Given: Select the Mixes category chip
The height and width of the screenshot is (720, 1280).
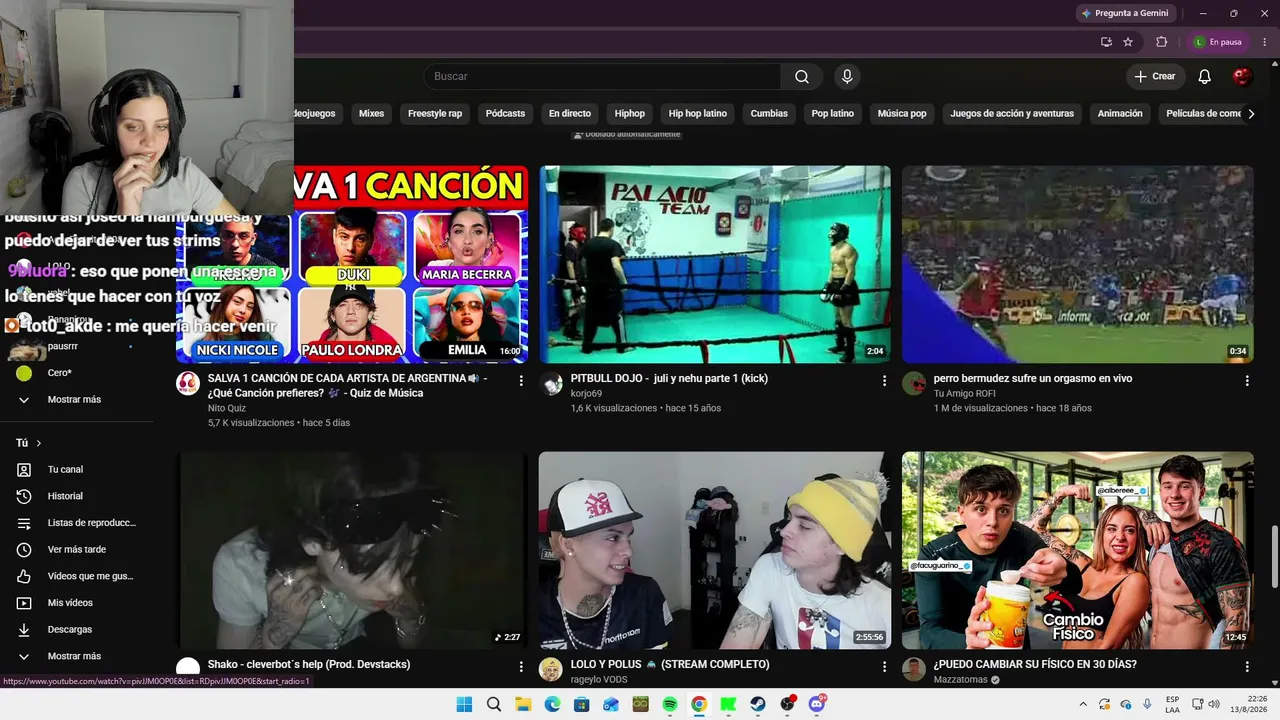Looking at the screenshot, I should point(371,114).
